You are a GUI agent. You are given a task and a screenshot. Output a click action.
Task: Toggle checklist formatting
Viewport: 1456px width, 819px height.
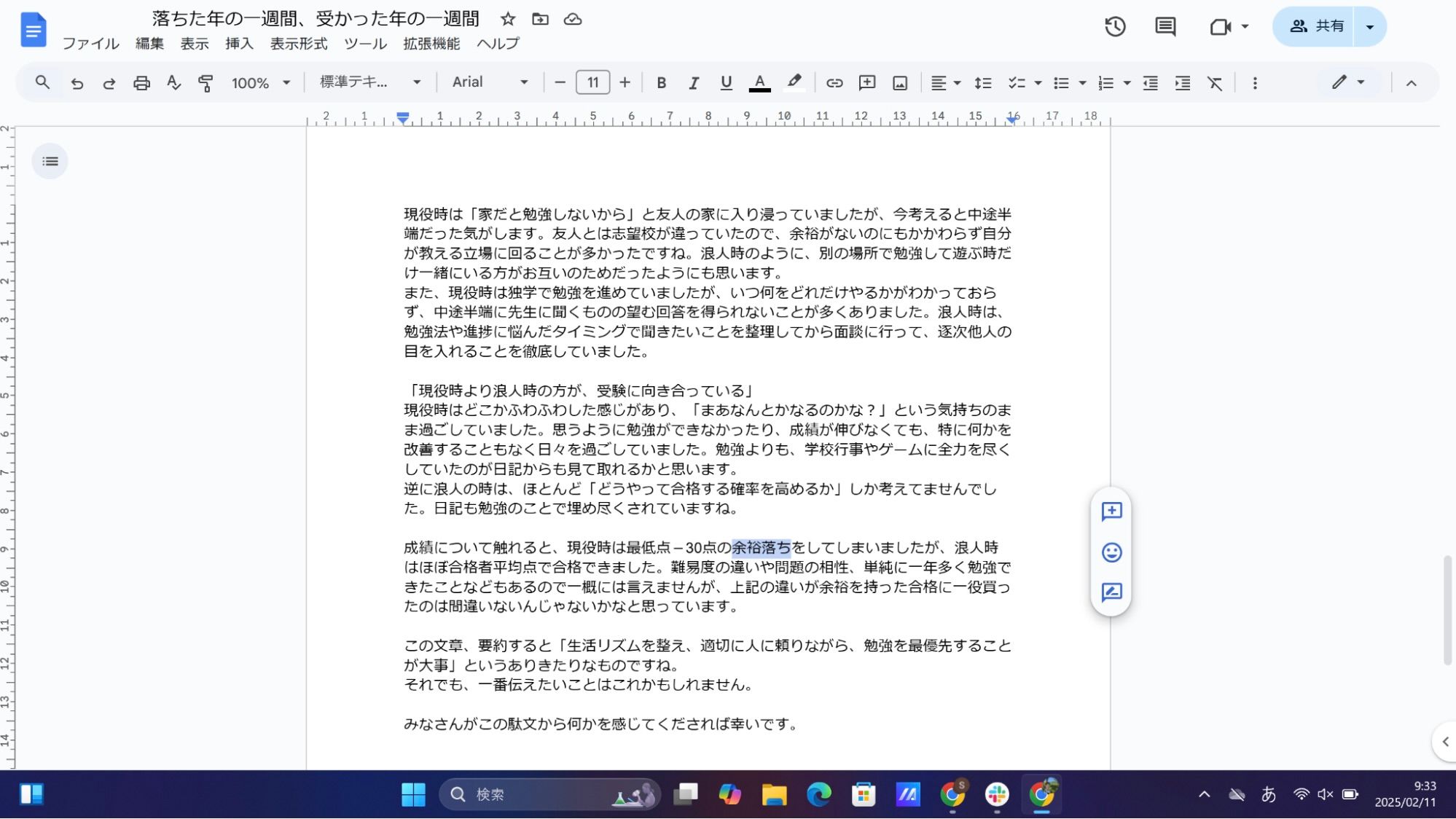tap(1017, 82)
